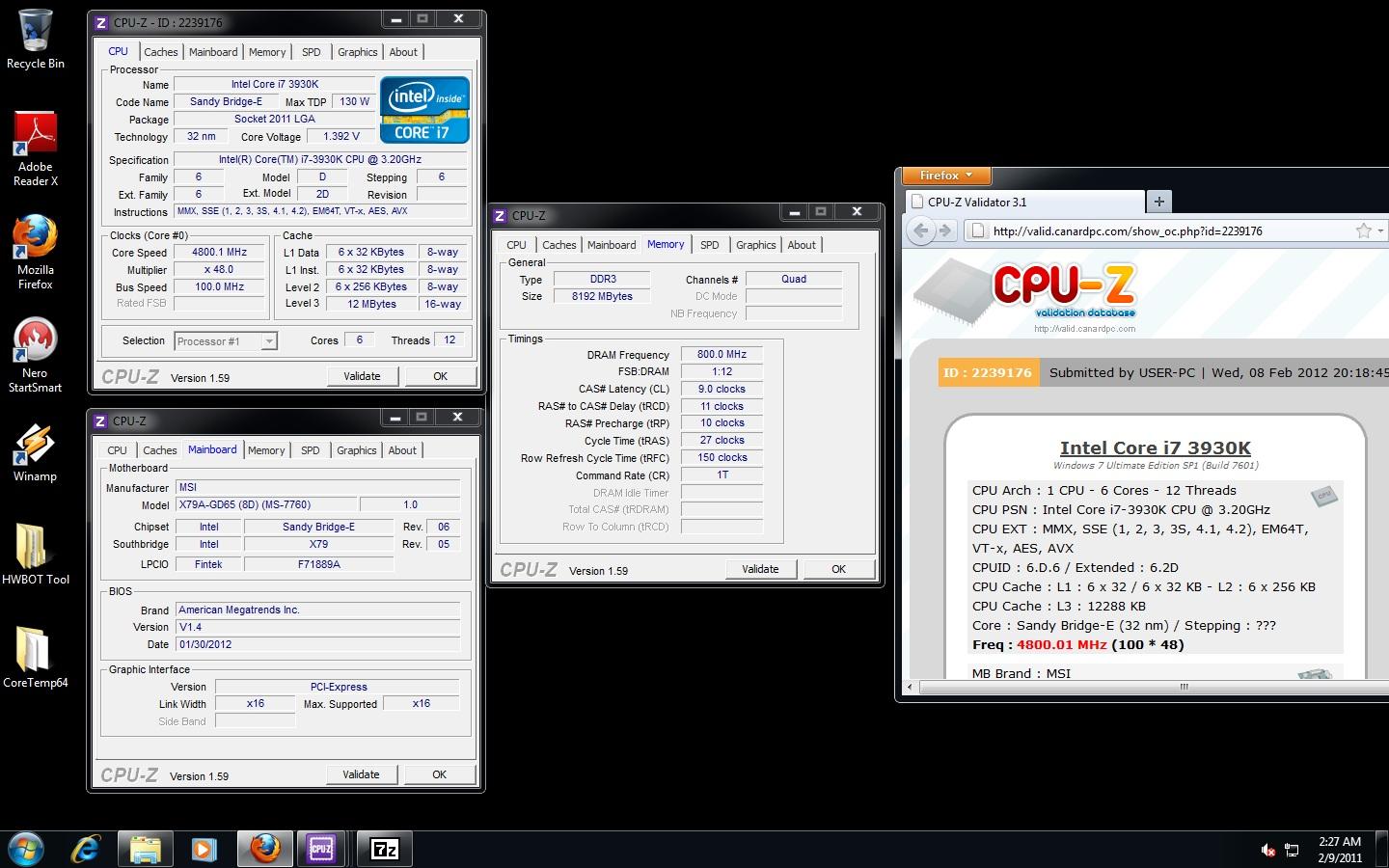
Task: Open Winamp desktop shortcut
Action: click(36, 452)
